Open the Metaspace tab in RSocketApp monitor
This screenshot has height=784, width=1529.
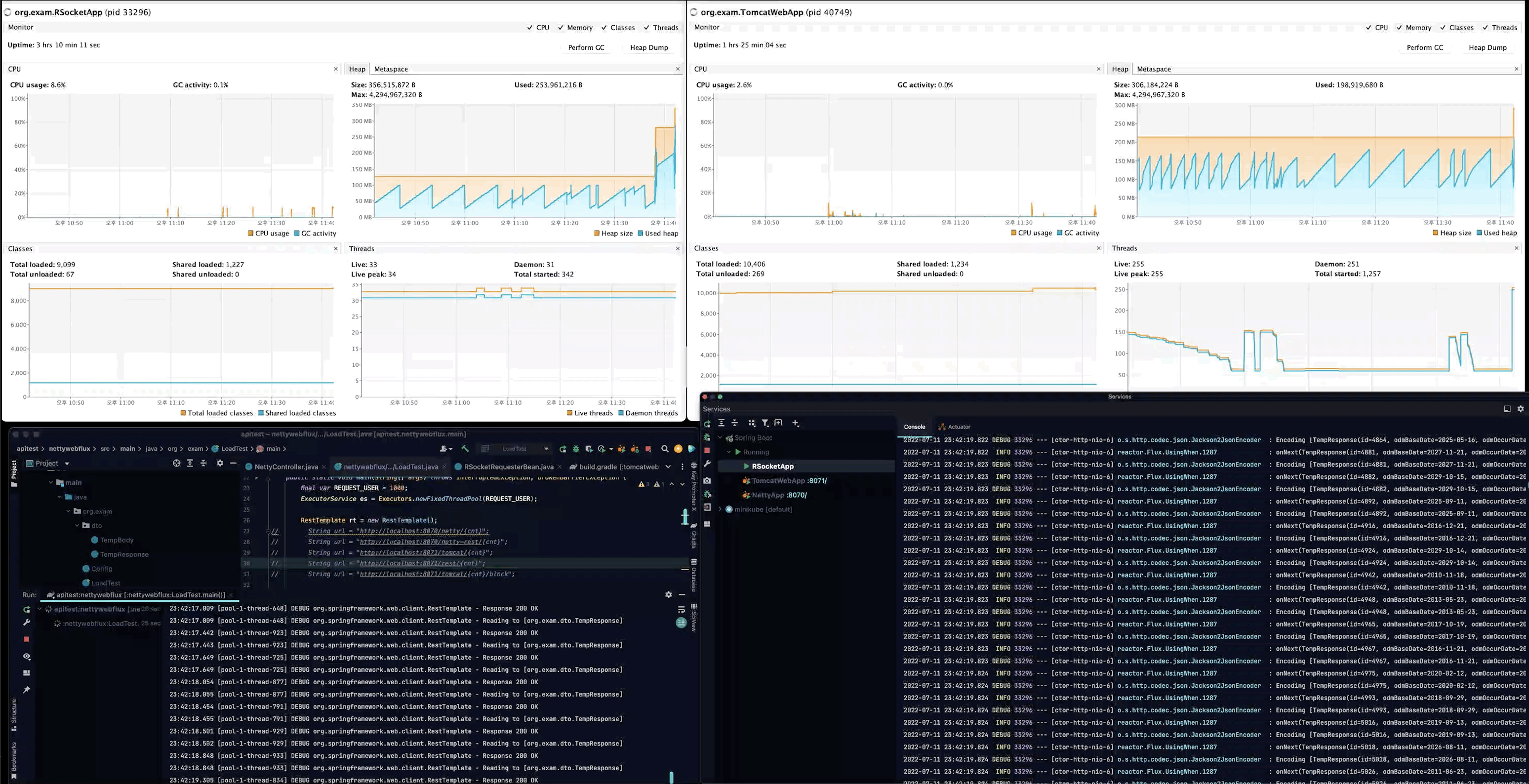click(391, 69)
